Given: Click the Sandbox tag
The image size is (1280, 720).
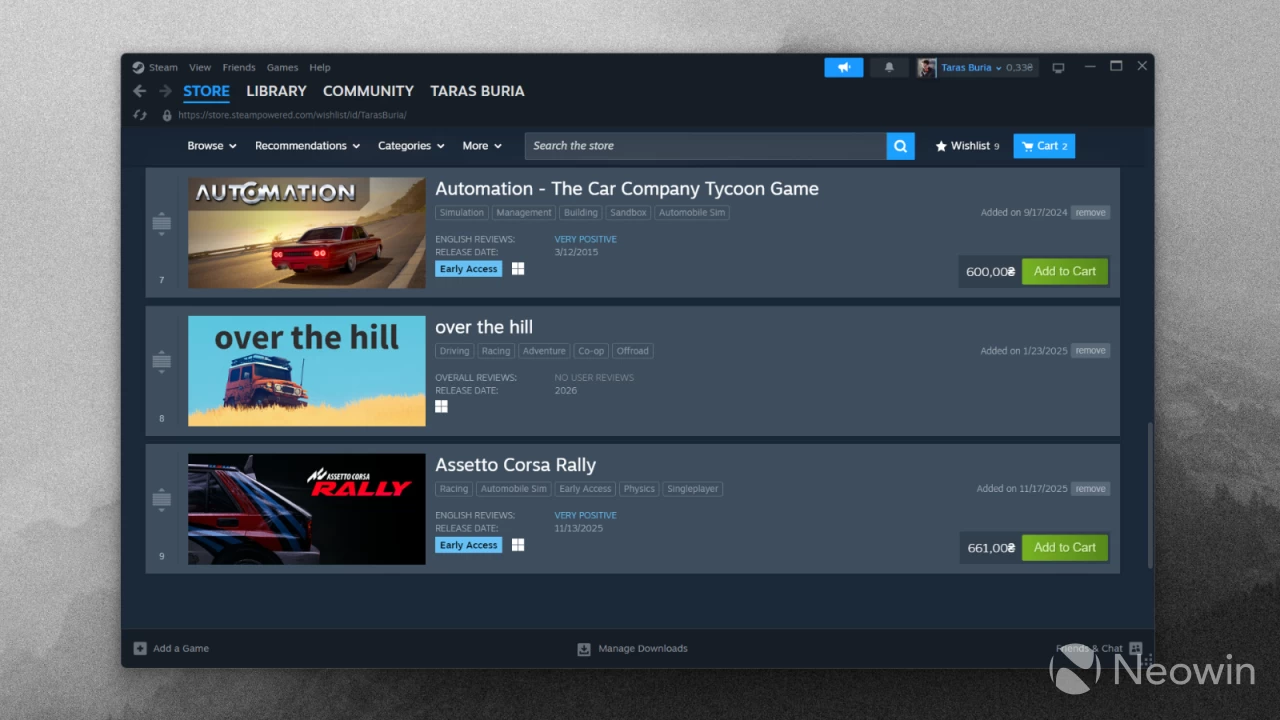Looking at the screenshot, I should pos(628,213).
